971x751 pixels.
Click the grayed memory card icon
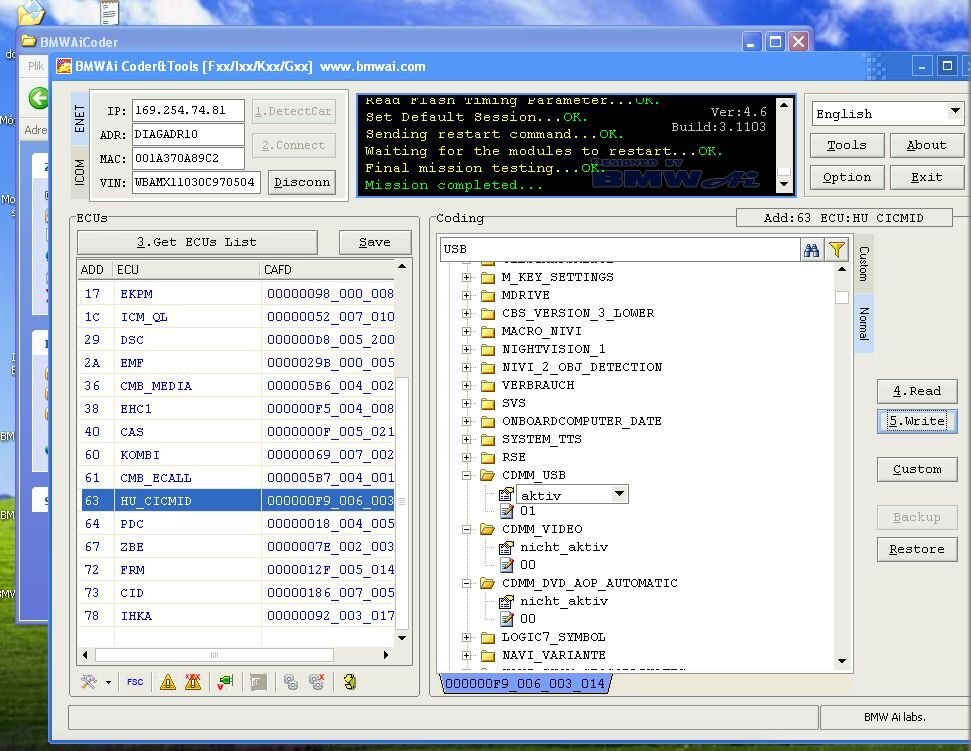tap(258, 682)
